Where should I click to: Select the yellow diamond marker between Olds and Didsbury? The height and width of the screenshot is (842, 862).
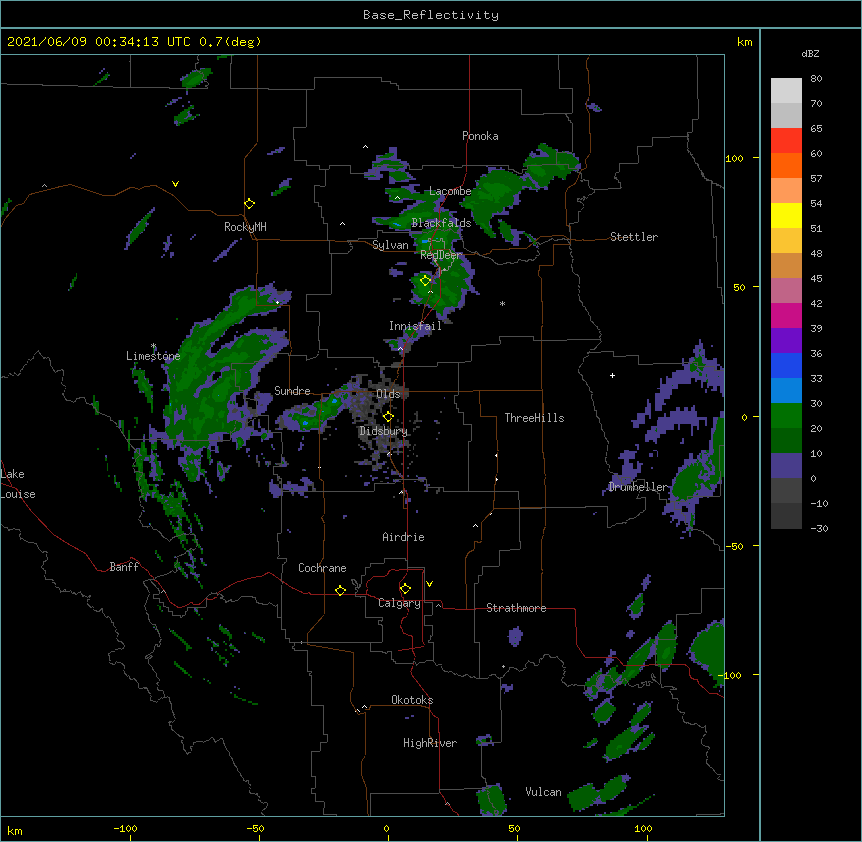[x=388, y=417]
